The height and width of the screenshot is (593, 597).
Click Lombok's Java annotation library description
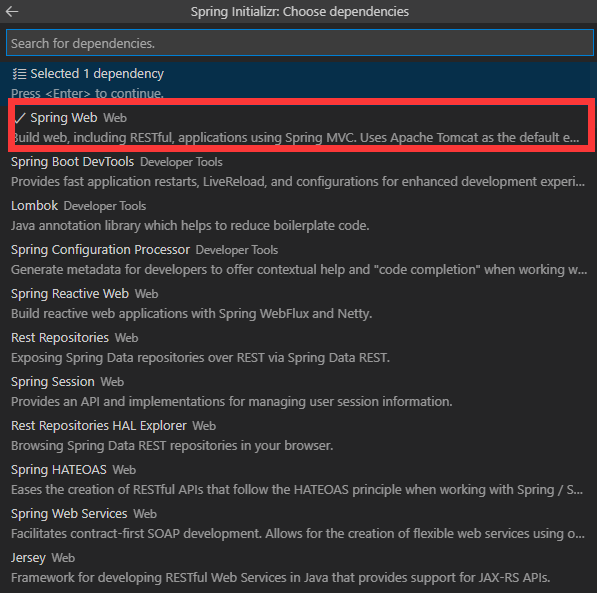coord(190,225)
